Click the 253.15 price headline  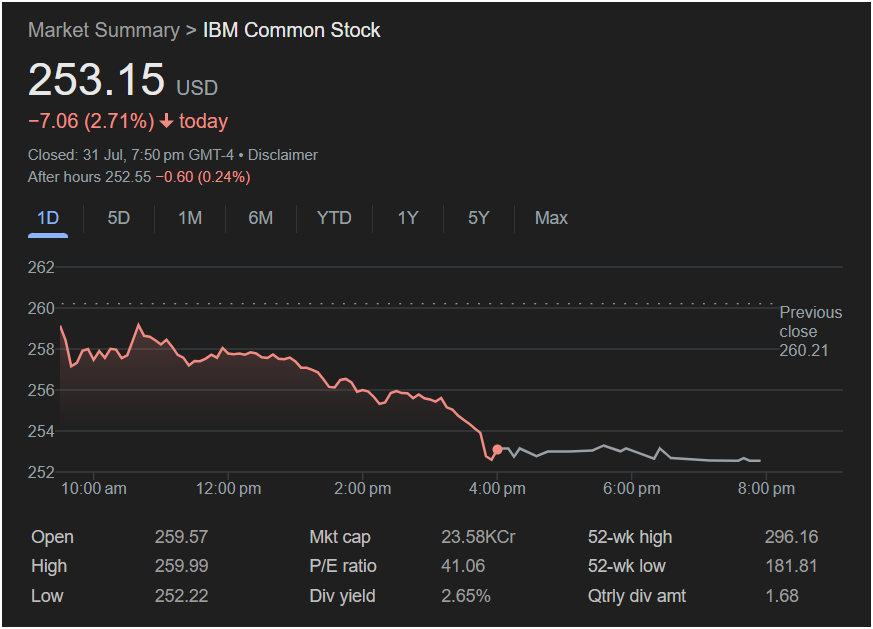point(96,81)
